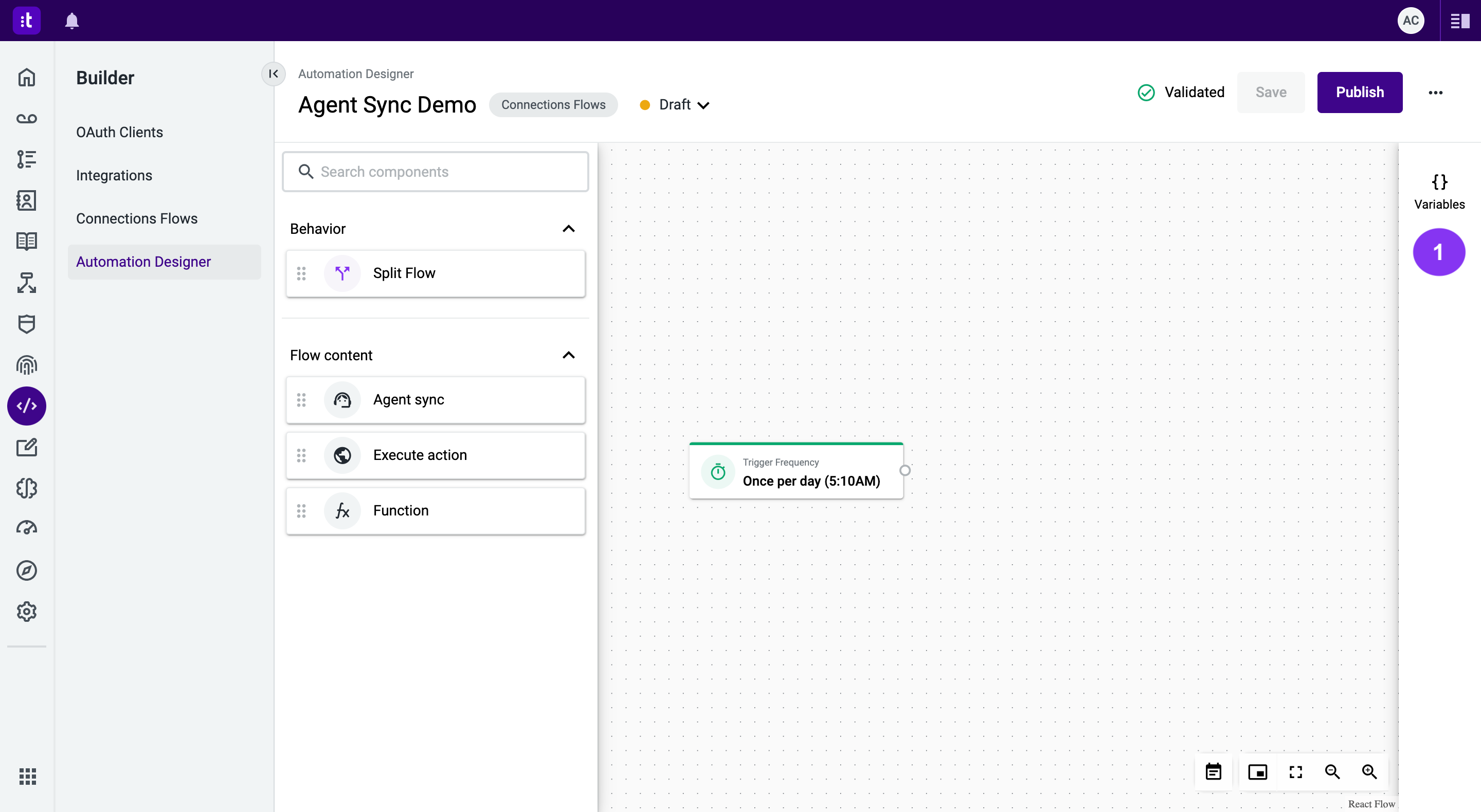Select Automation Designer in Builder menu

tap(165, 262)
